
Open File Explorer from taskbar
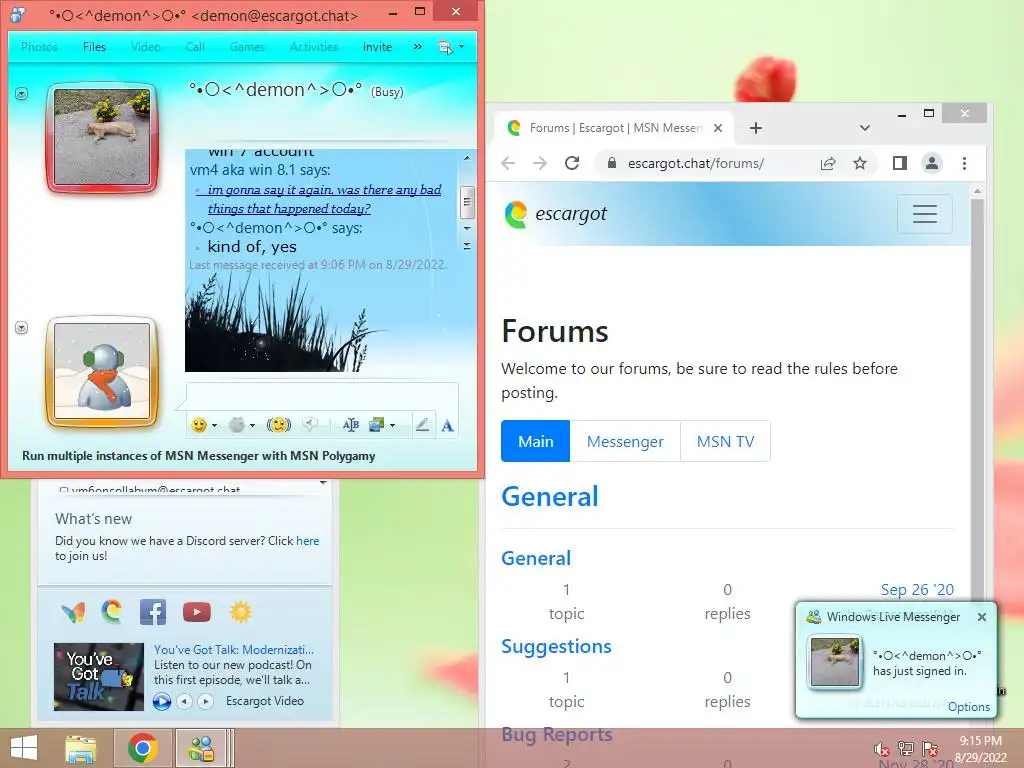[x=81, y=748]
